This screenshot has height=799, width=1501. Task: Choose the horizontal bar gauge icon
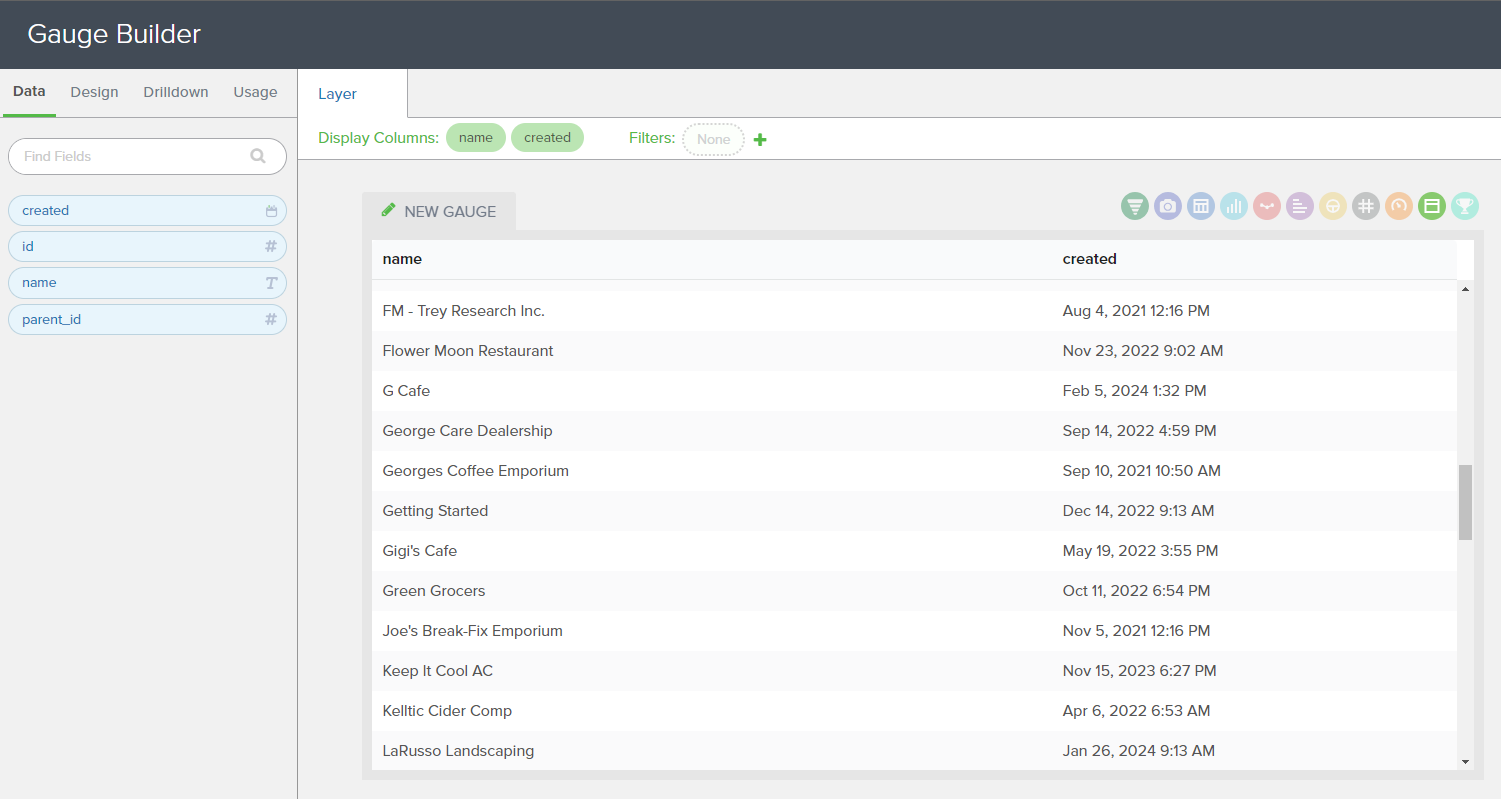tap(1299, 207)
